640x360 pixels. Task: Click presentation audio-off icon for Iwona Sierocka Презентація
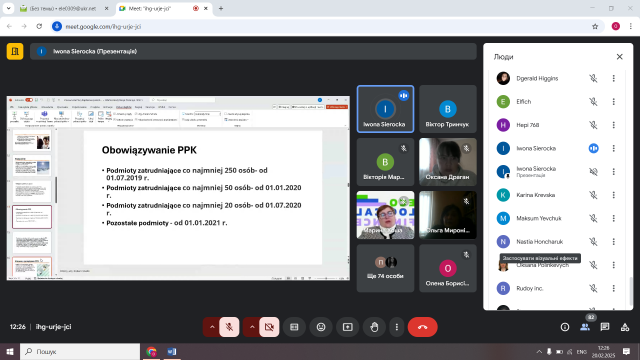coord(593,171)
